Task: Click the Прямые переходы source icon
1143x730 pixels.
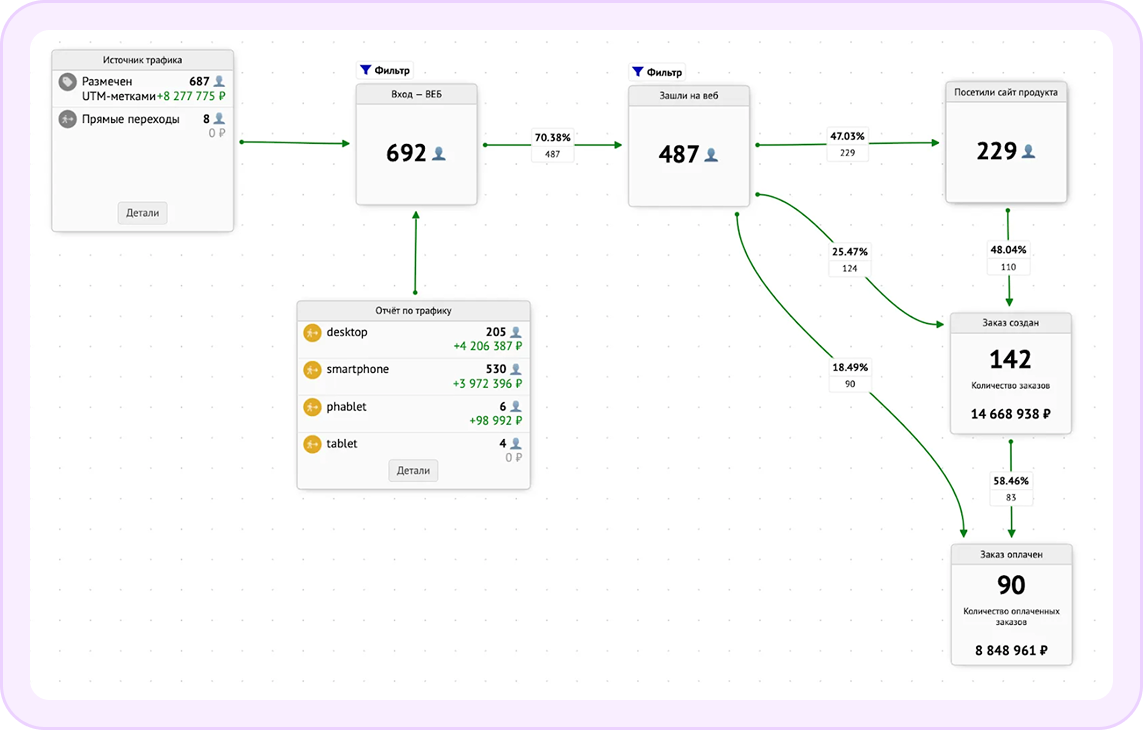Action: [x=67, y=119]
